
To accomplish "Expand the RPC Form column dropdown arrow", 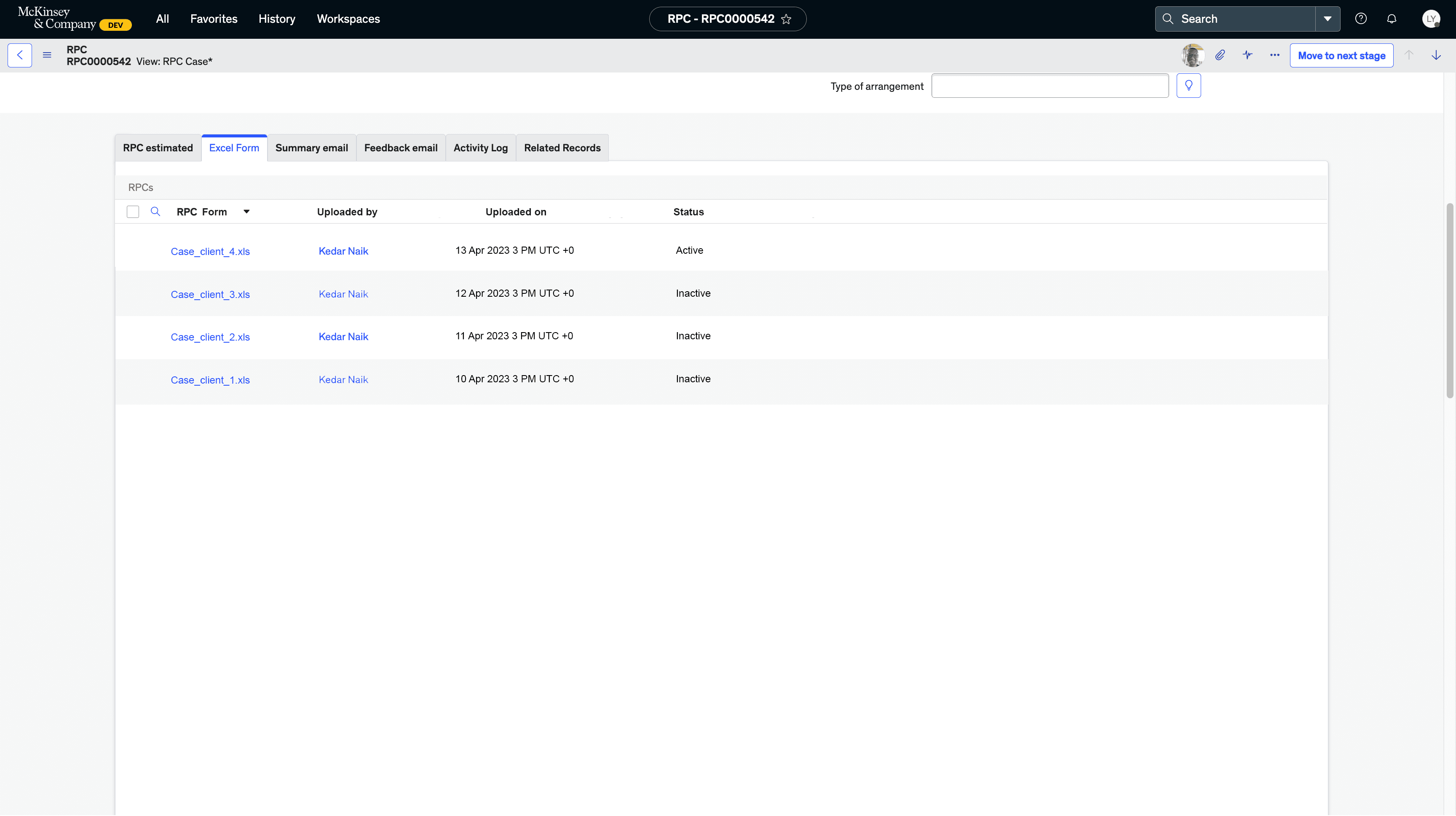I will (x=246, y=212).
